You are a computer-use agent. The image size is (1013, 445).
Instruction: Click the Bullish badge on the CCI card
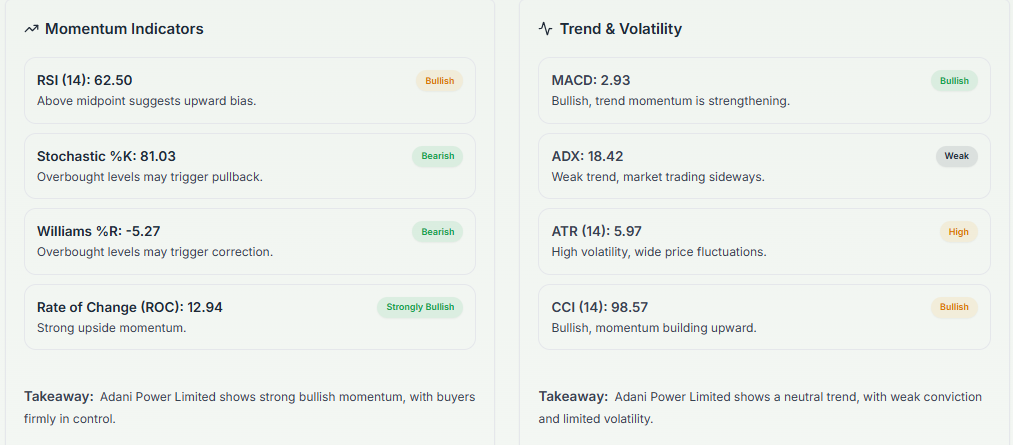(x=954, y=307)
